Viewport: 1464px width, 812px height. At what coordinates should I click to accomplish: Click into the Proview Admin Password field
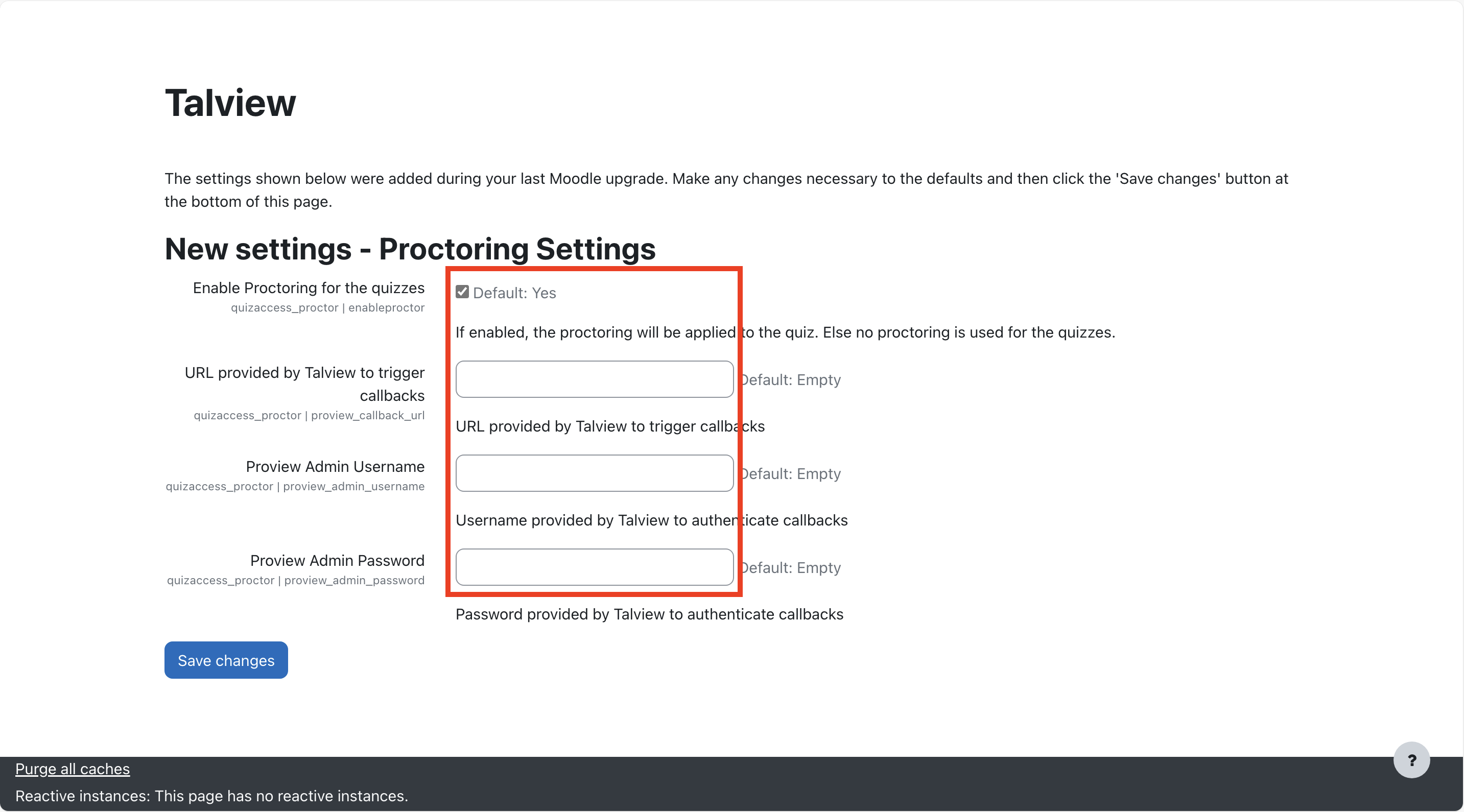click(594, 566)
